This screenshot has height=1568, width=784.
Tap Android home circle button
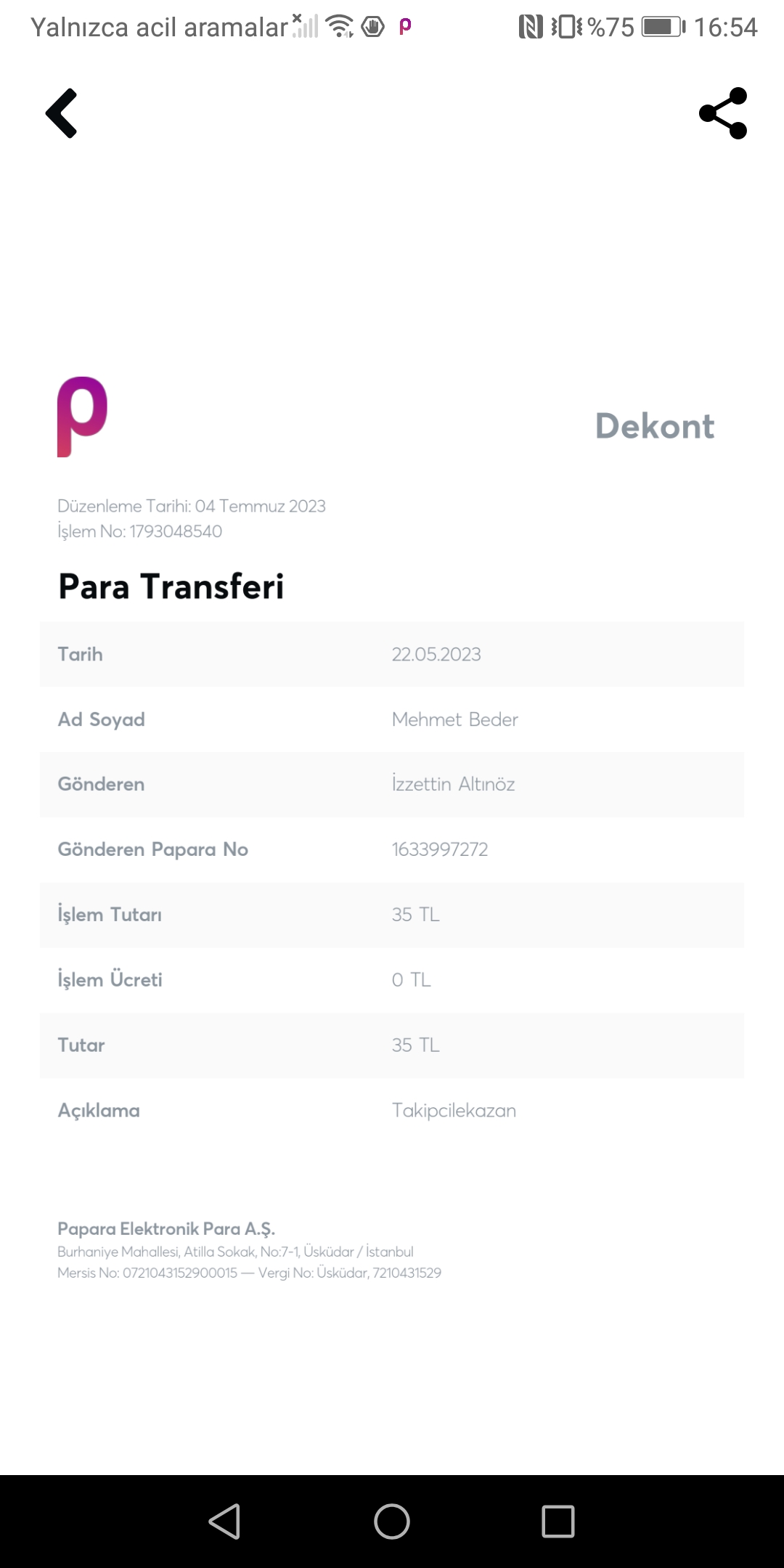point(392,1521)
